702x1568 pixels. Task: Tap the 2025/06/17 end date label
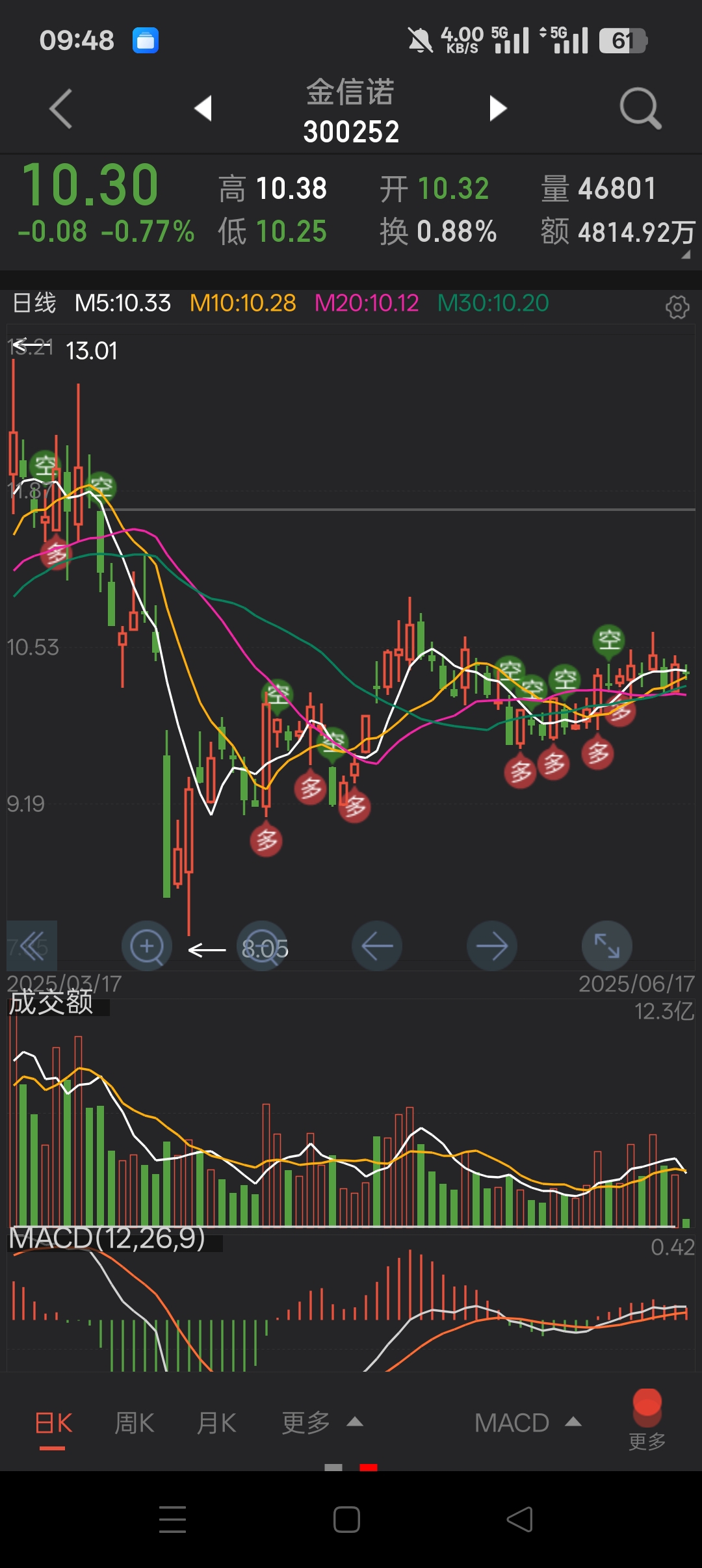[637, 984]
